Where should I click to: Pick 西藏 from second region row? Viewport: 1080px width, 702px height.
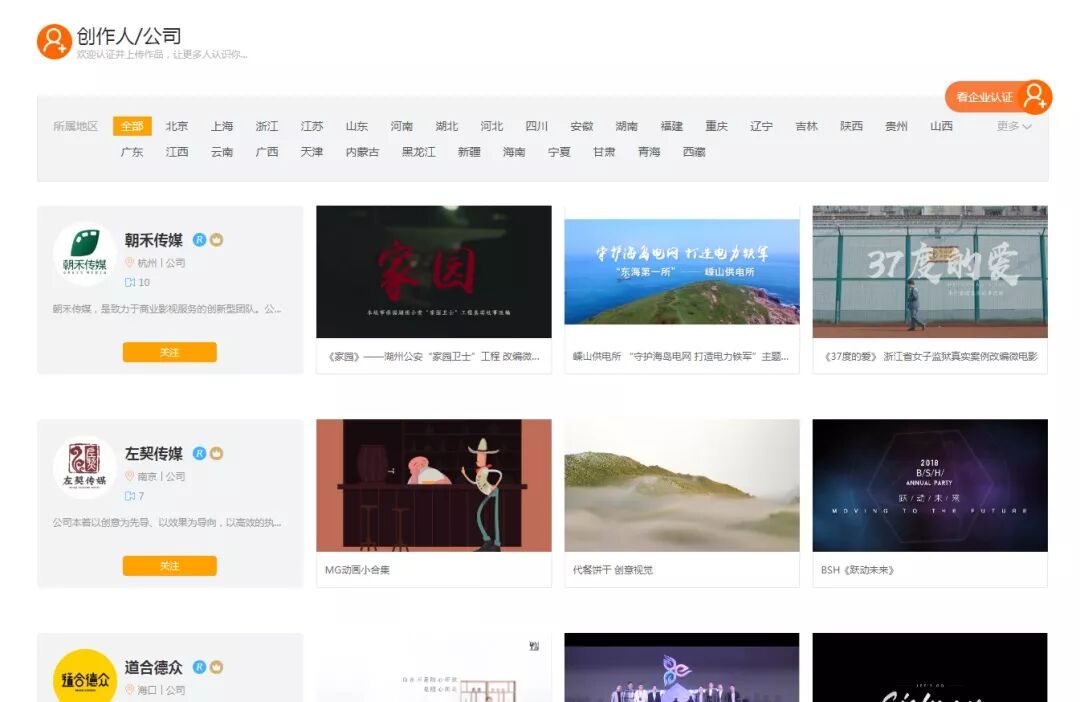click(x=694, y=152)
